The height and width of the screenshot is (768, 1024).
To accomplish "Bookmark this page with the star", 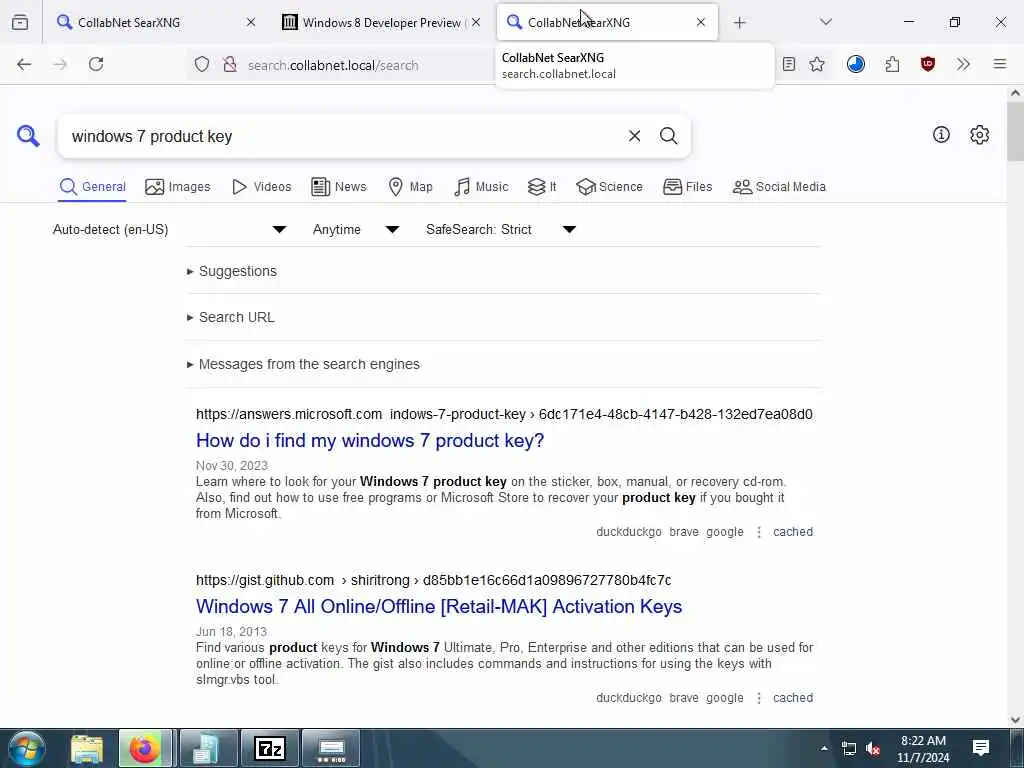I will coord(817,64).
